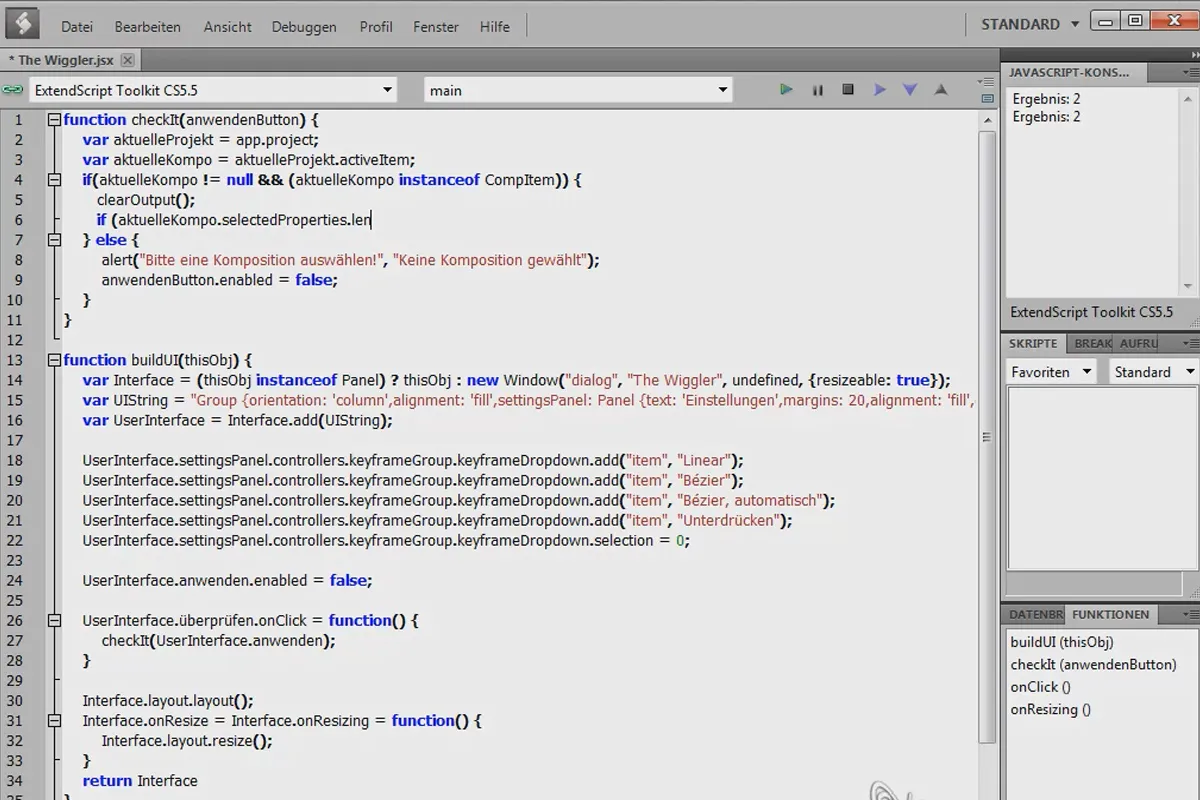Collapse the else block on line 7
Screen dimensions: 1200x800
54,240
